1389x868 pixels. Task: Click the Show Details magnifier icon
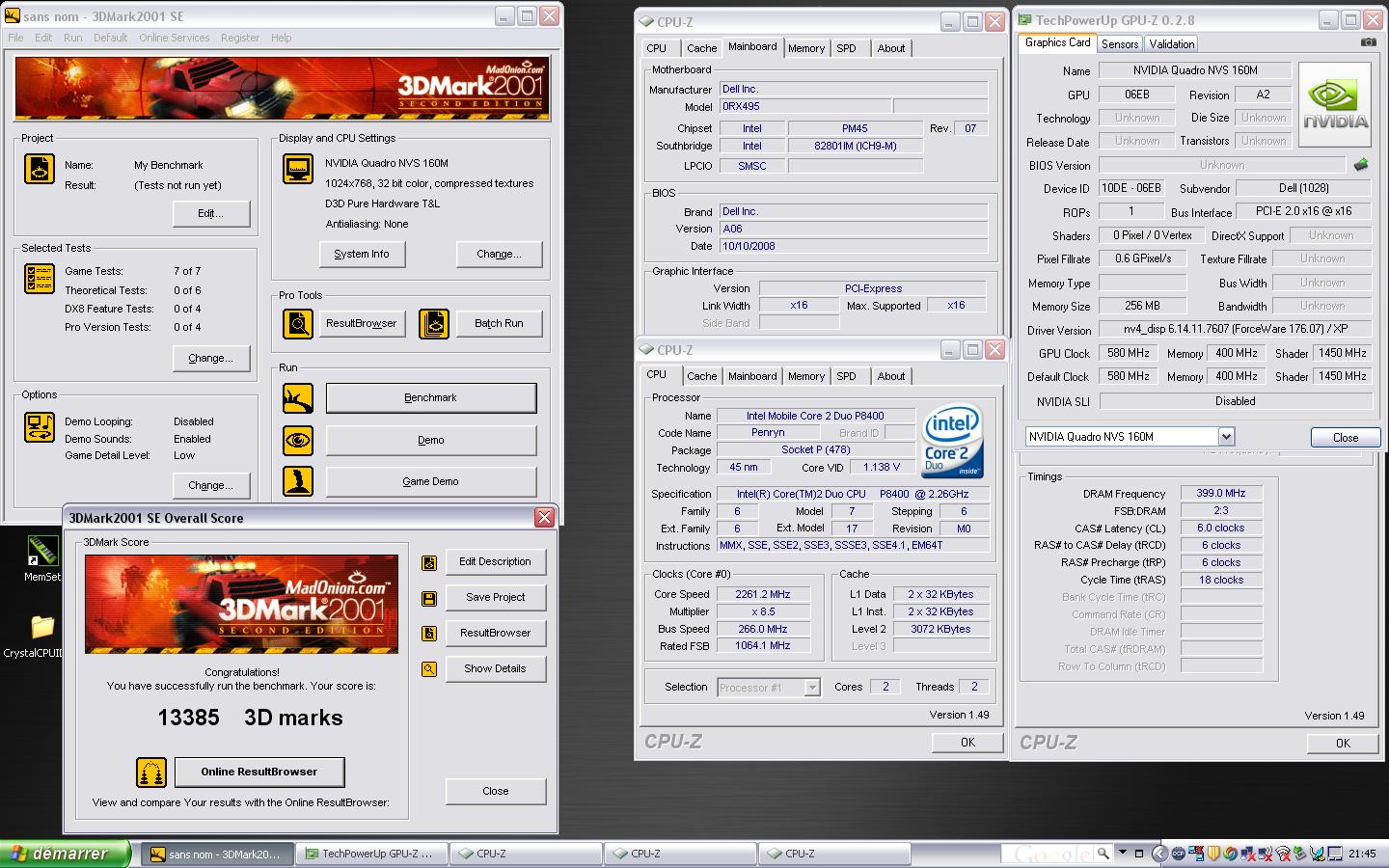429,668
